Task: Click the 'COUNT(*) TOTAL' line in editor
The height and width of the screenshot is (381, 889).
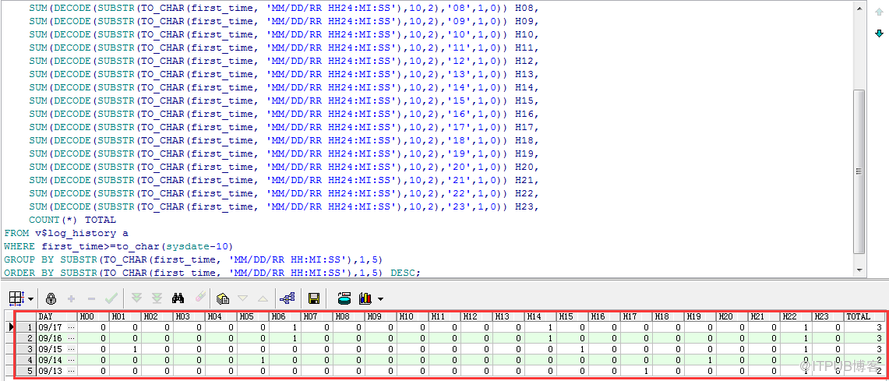Action: [73, 220]
